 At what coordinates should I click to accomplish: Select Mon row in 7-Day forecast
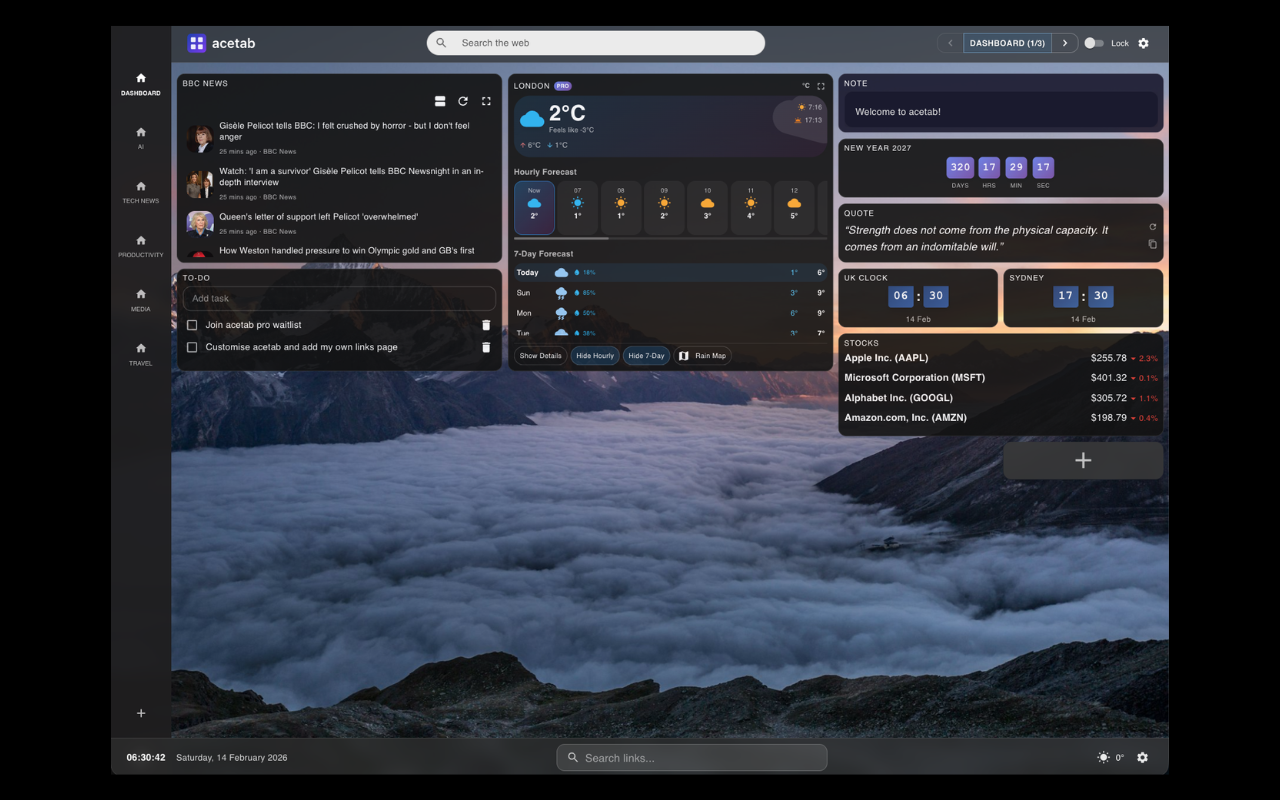(670, 313)
